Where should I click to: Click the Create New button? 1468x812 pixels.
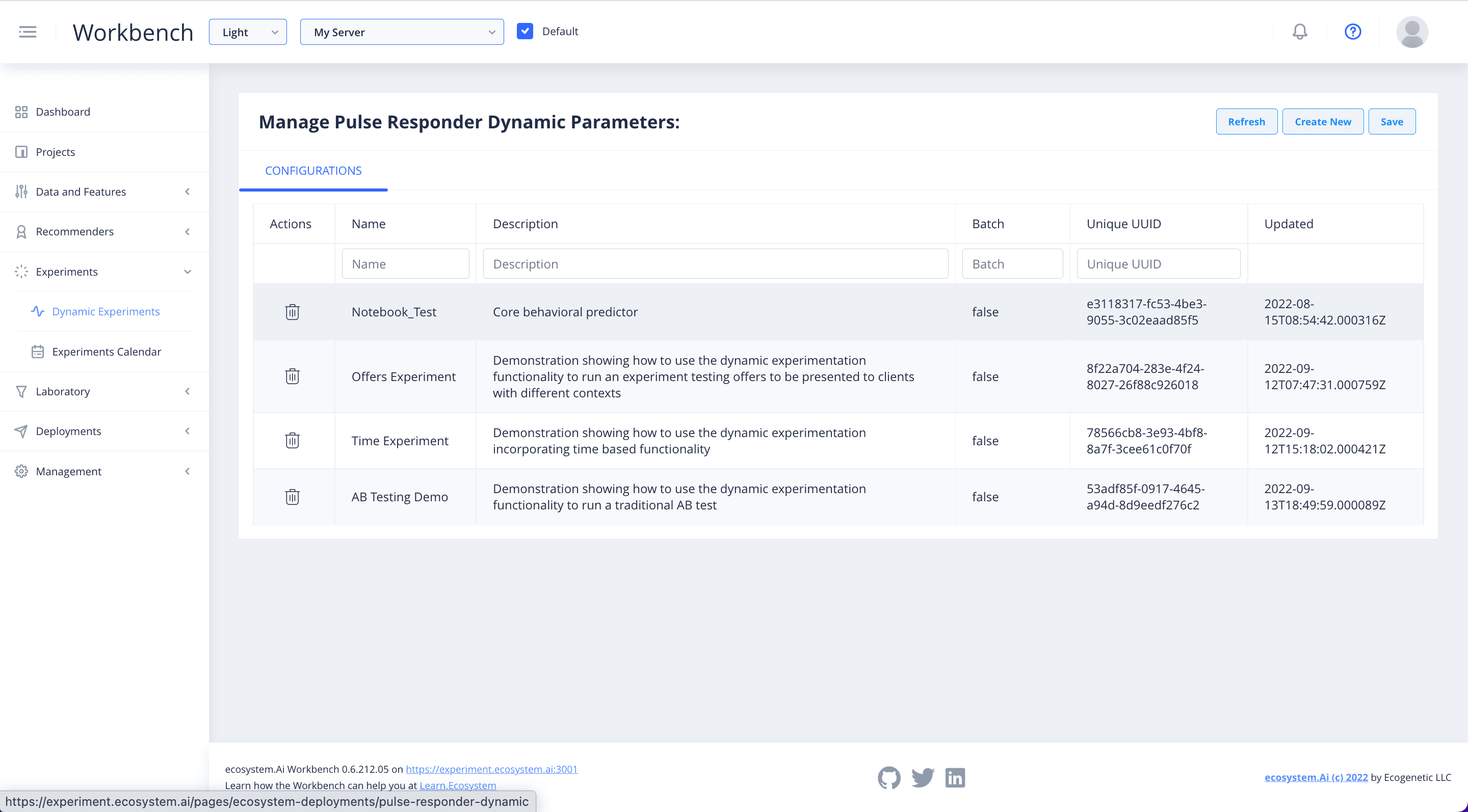pyautogui.click(x=1323, y=121)
